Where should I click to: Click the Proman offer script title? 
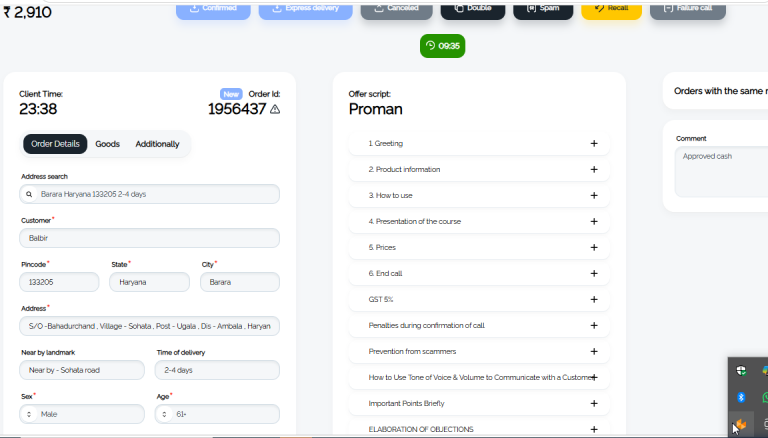click(x=376, y=109)
